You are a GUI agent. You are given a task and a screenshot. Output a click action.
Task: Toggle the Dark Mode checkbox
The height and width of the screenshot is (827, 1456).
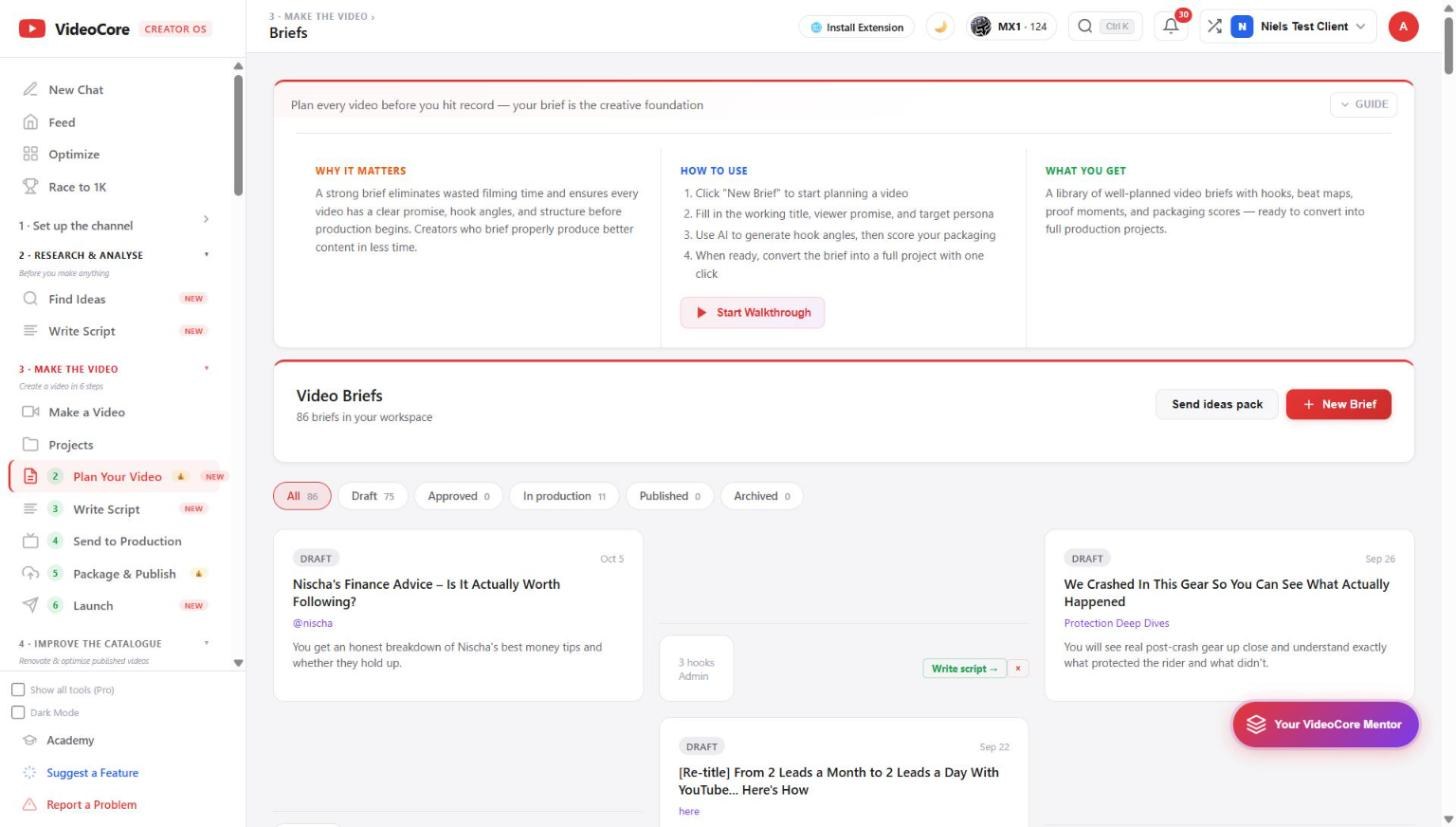point(18,713)
